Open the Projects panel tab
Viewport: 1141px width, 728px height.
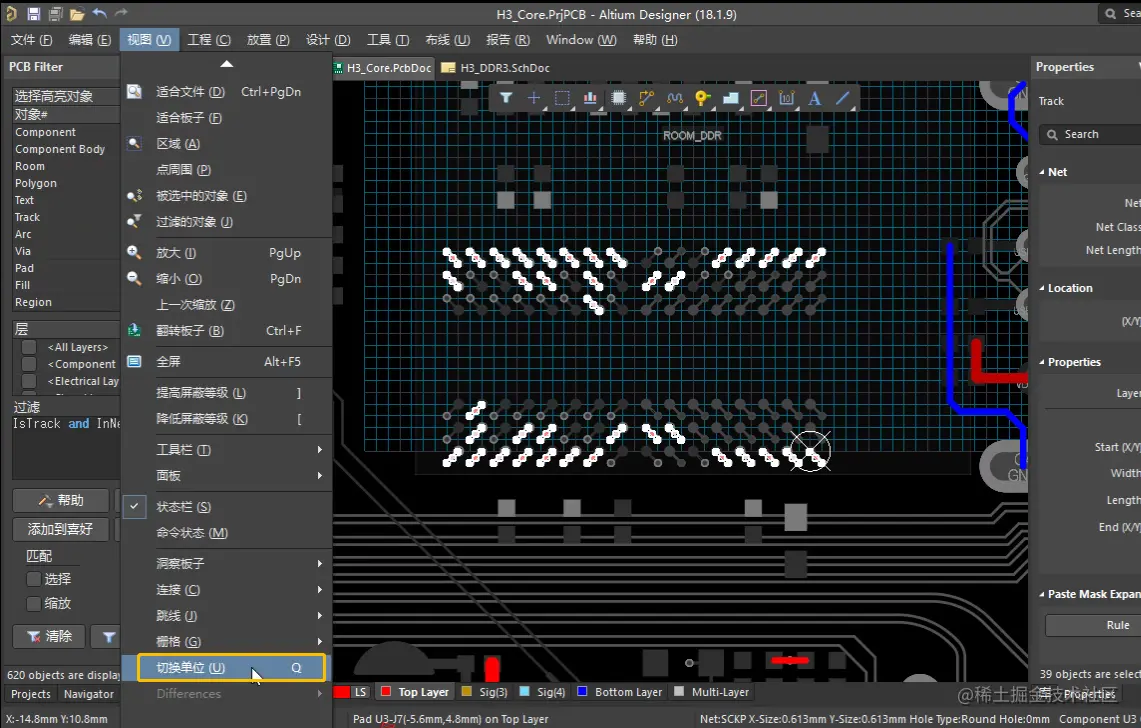(31, 694)
